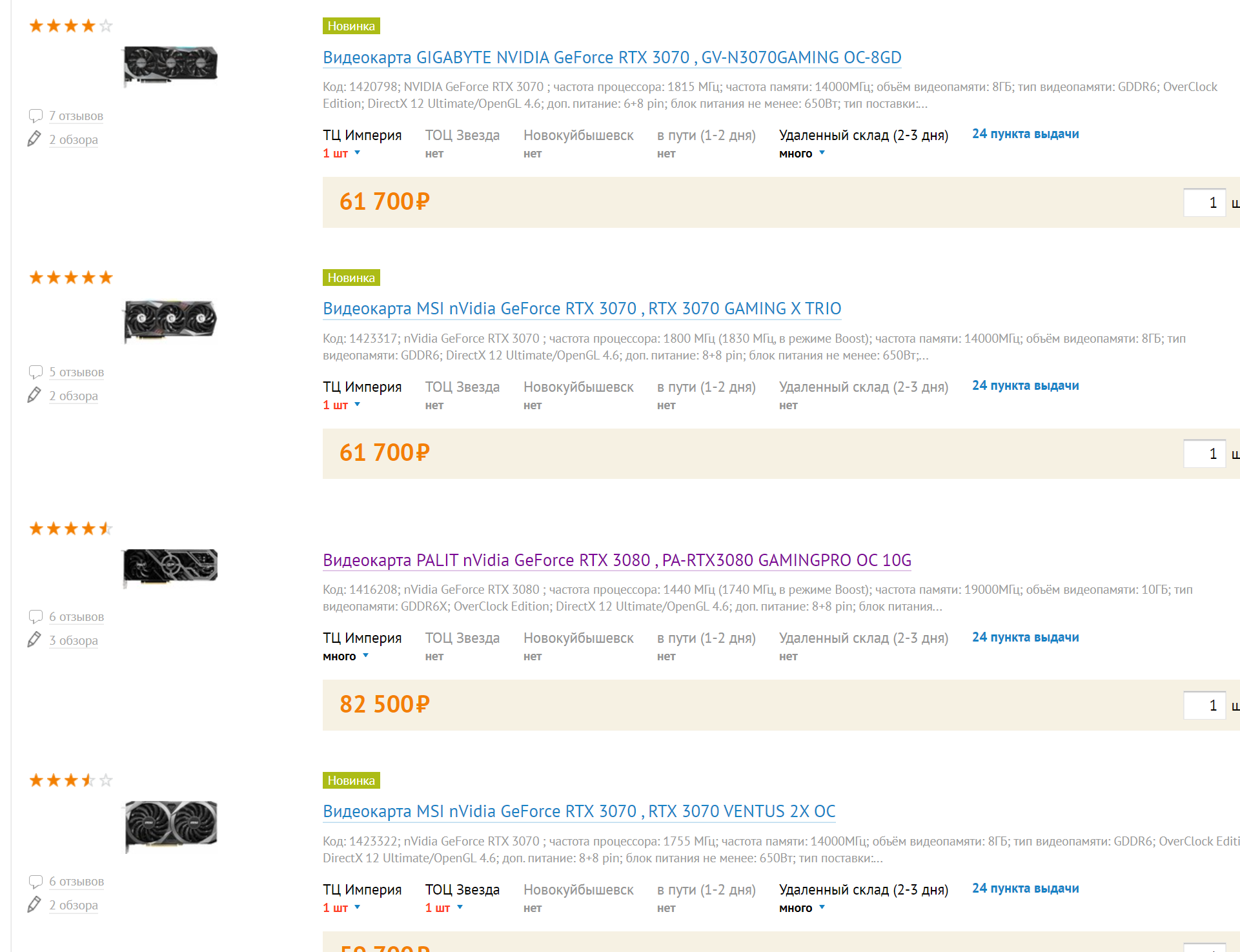This screenshot has height=952, width=1240.
Task: Open the GIGABYTE RTX 3070 GV-N3070GAMING OC-8GD product link
Action: click(612, 57)
